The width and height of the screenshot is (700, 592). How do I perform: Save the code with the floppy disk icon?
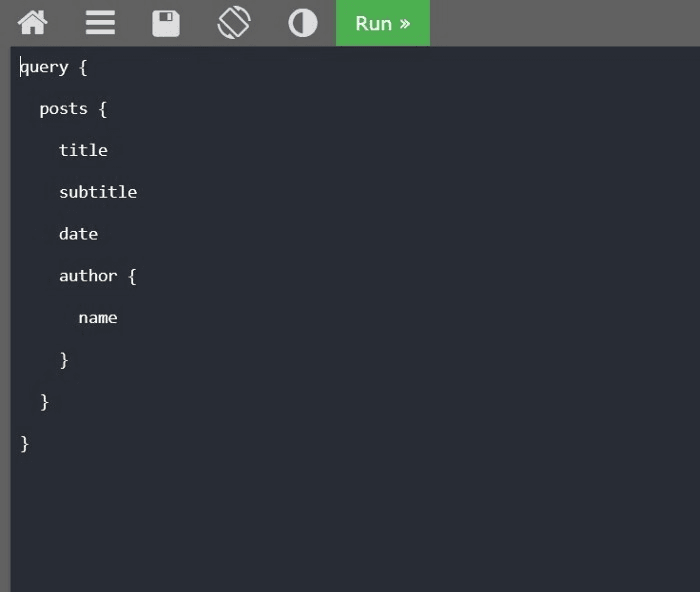coord(166,23)
